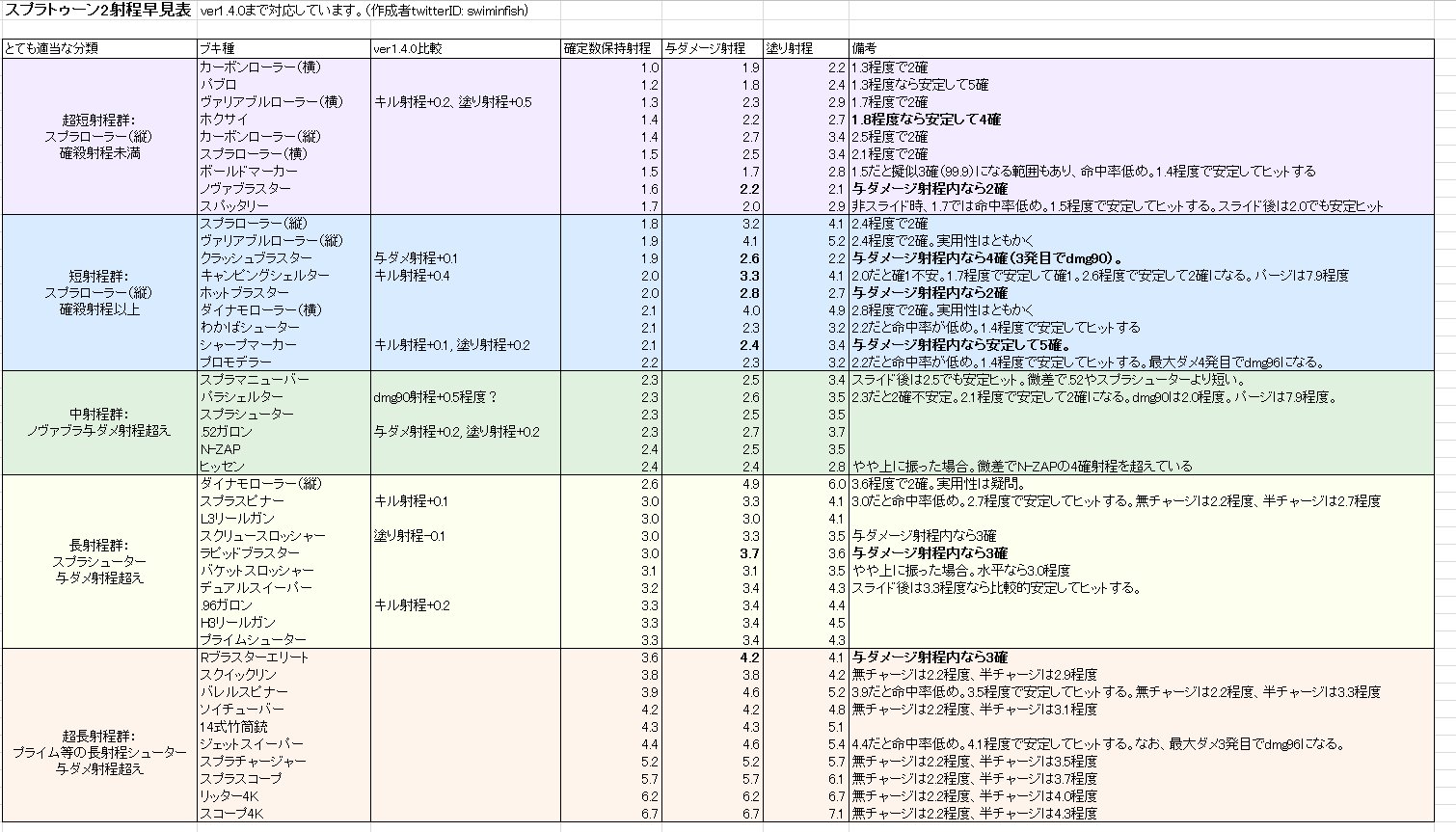Image resolution: width=1456 pixels, height=832 pixels.
Task: Click the N-ZAP weapon cell
Action: 283,449
